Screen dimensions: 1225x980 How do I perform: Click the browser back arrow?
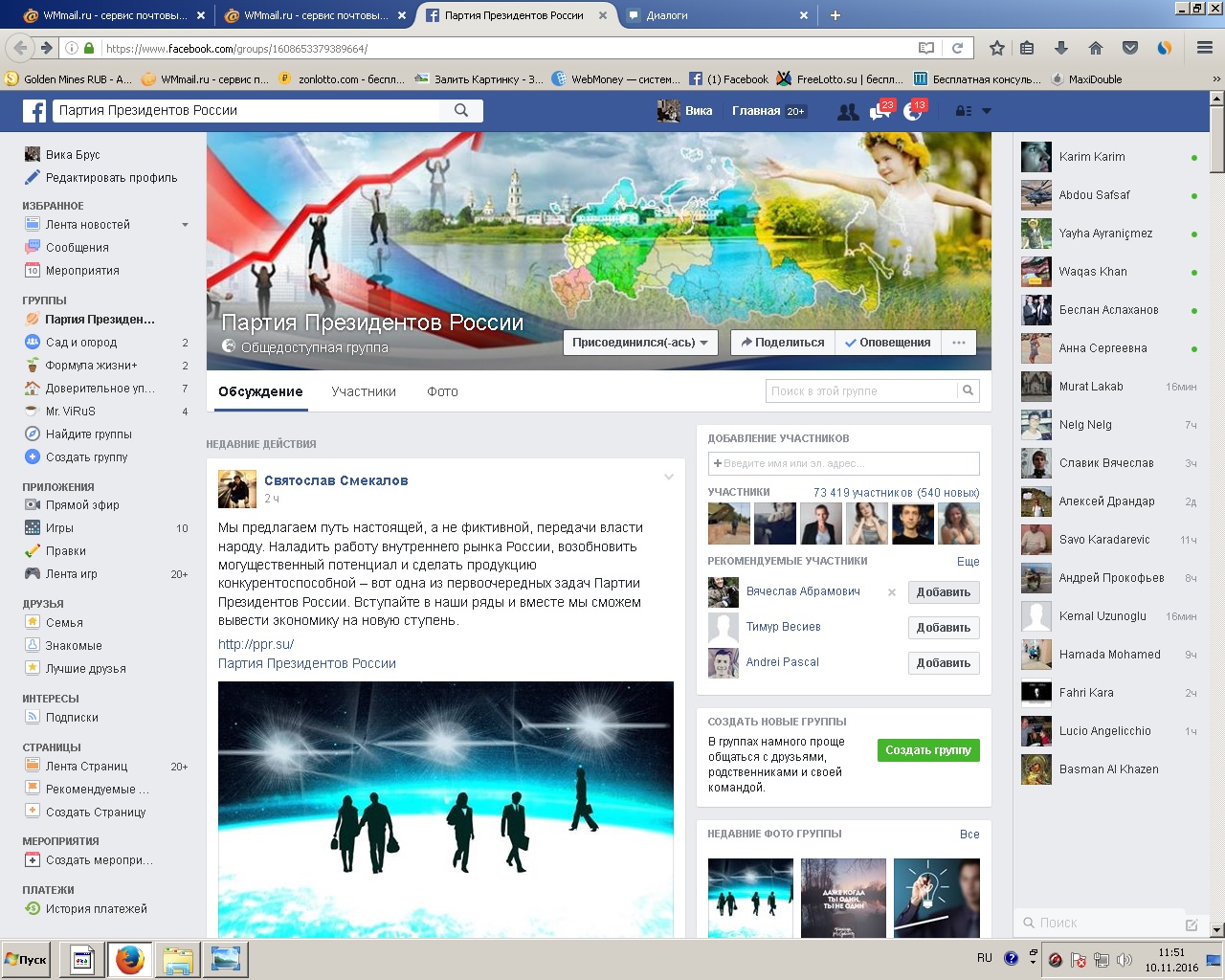click(x=19, y=48)
